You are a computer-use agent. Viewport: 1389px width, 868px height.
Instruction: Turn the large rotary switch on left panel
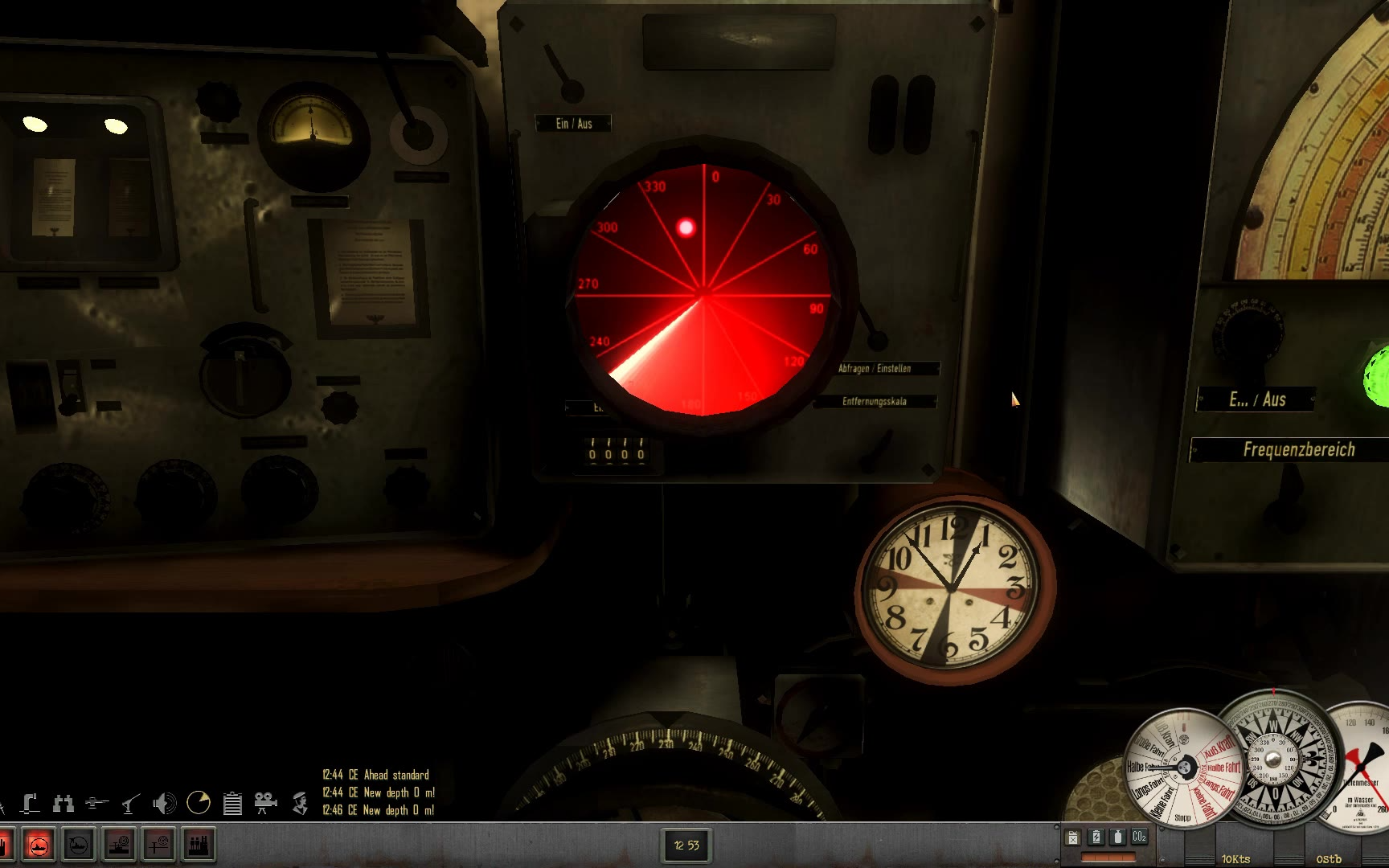pos(245,371)
